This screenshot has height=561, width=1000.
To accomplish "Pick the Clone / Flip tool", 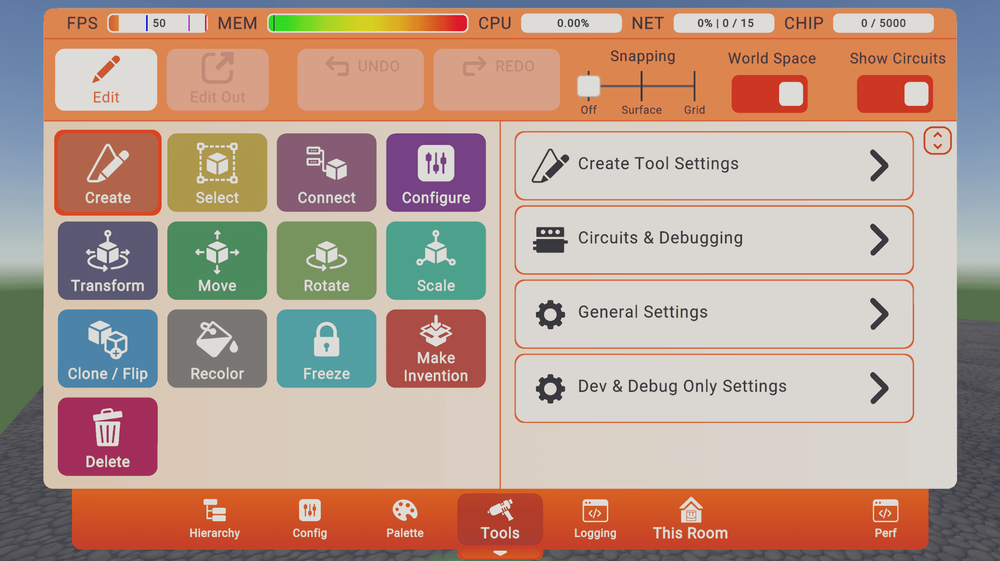I will 108,349.
